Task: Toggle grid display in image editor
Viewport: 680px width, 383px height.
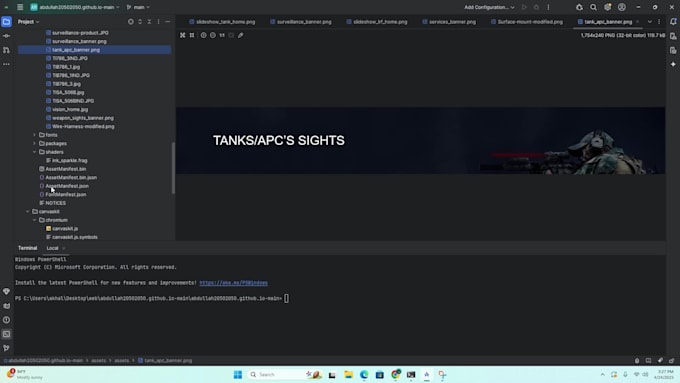Action: 192,35
